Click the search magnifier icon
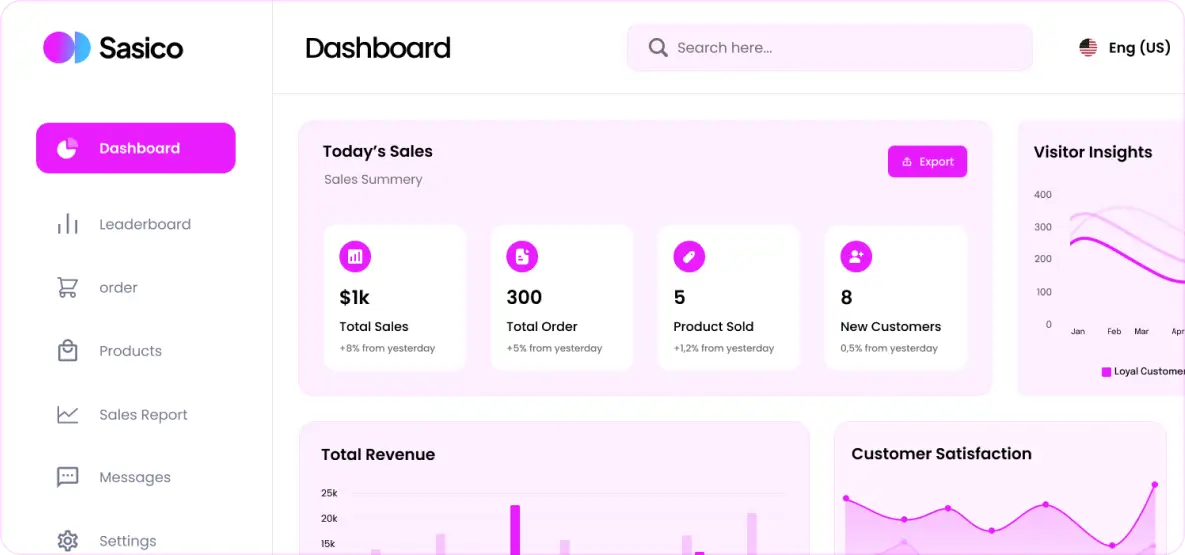The height and width of the screenshot is (555, 1185). (x=658, y=48)
